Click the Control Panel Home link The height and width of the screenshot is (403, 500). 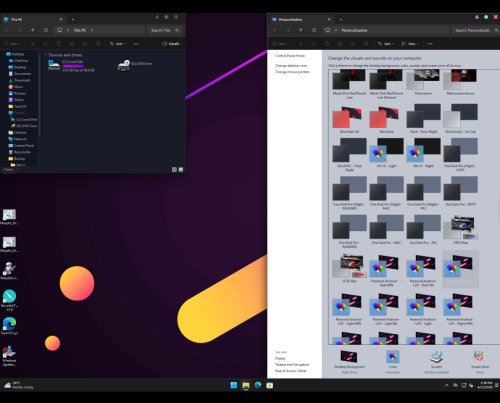(x=290, y=56)
